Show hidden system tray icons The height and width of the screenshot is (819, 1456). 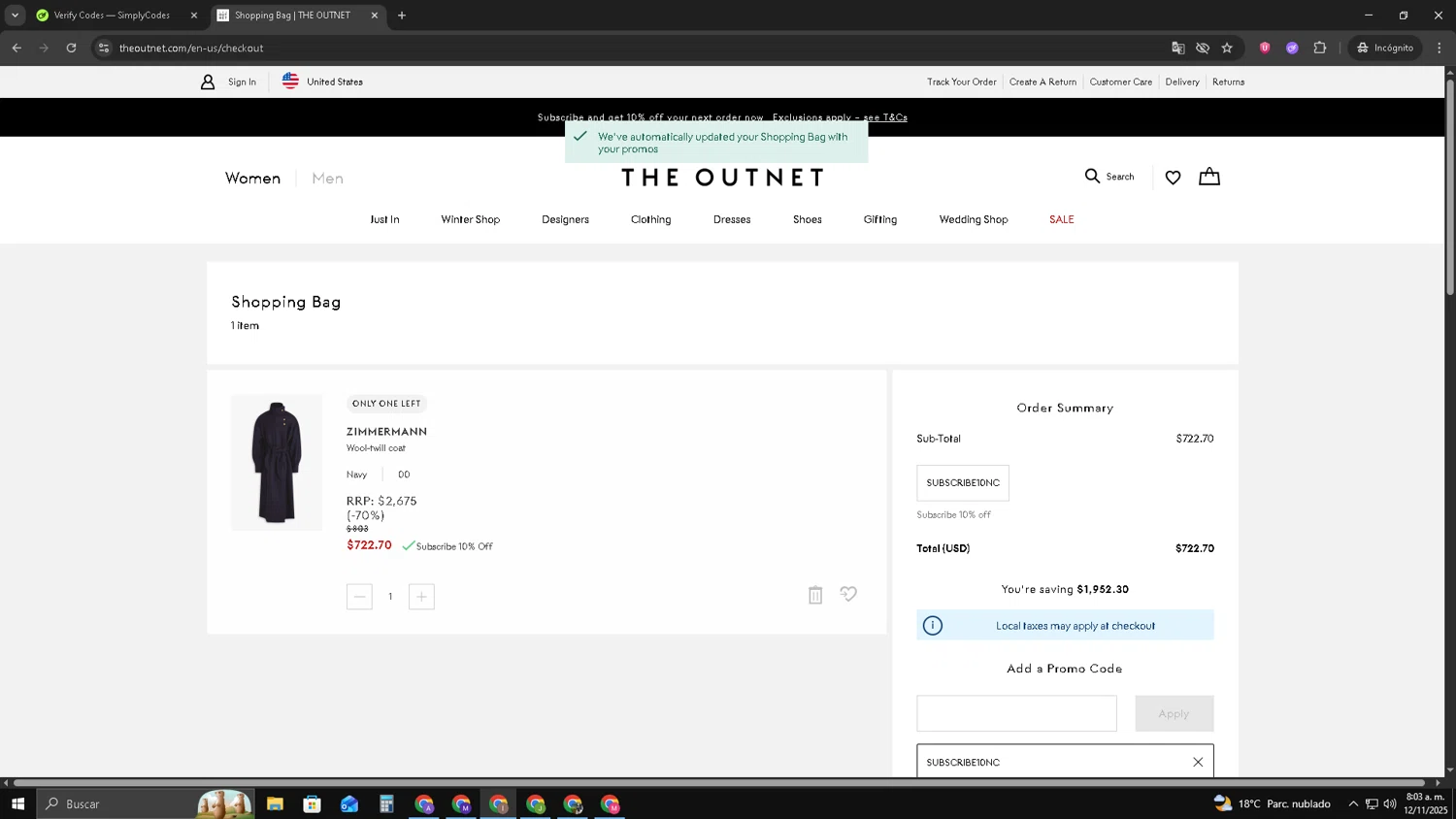pyautogui.click(x=1353, y=803)
